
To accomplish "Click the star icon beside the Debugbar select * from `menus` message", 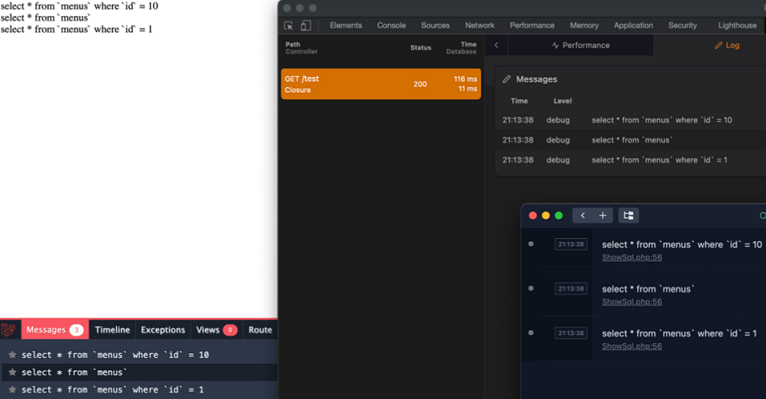I will (12, 372).
